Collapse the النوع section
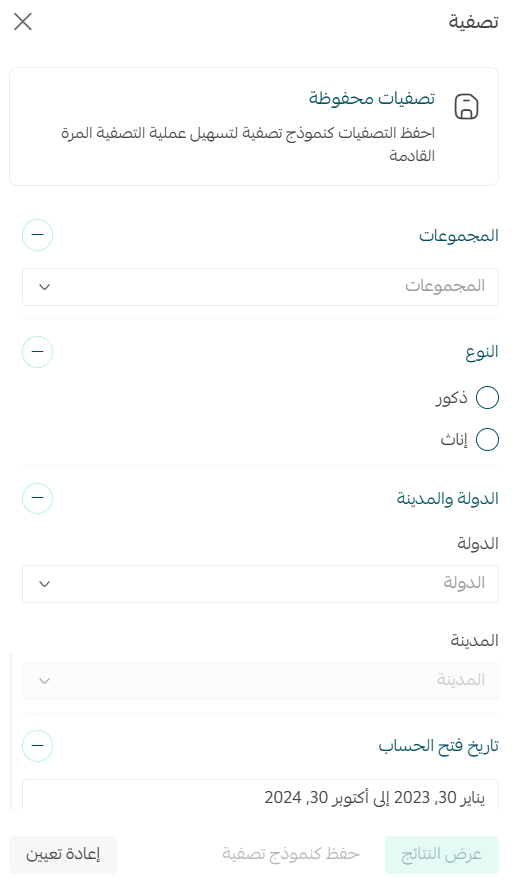The image size is (513, 879). pos(38,351)
